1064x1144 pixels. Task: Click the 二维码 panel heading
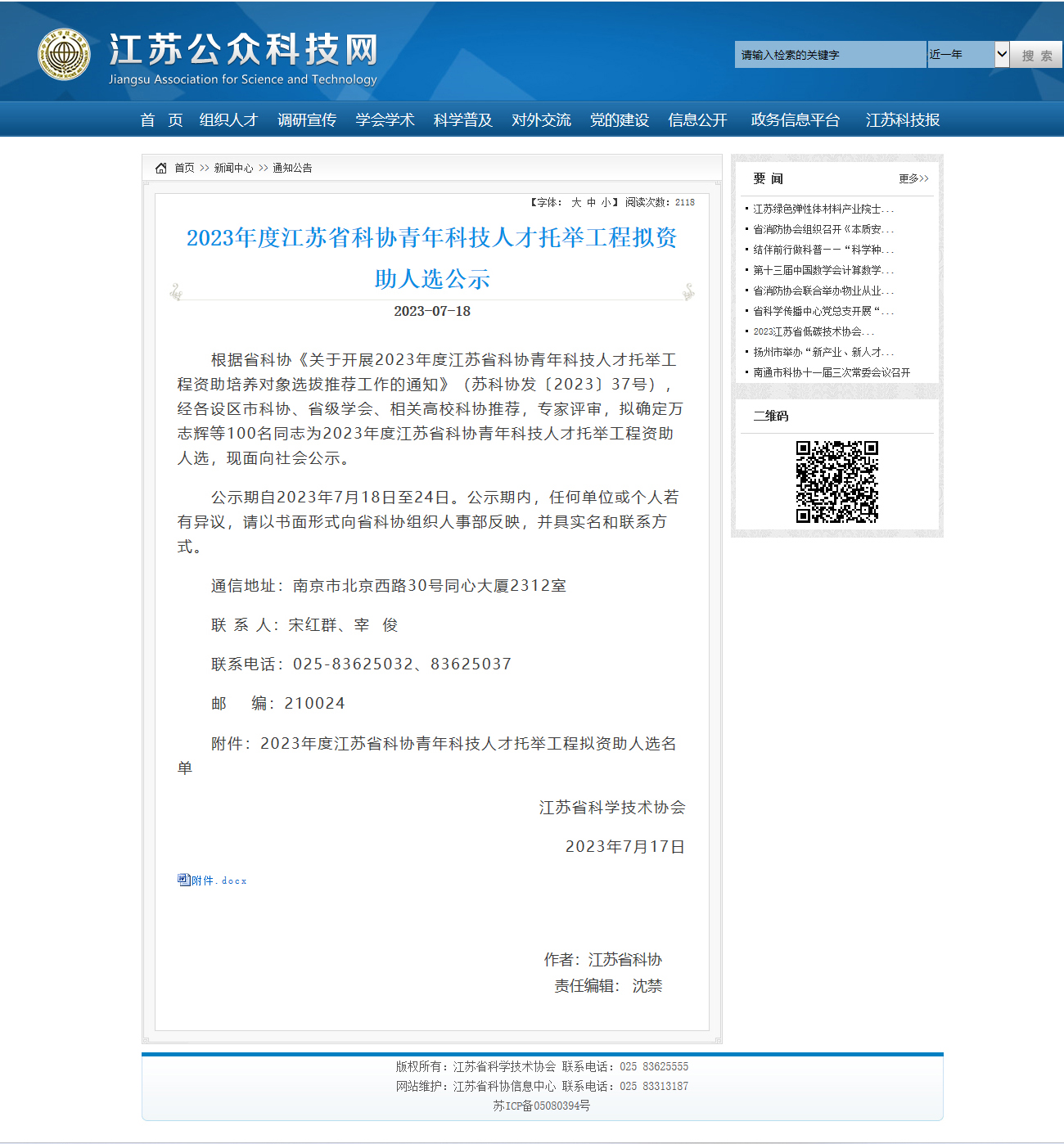[771, 416]
